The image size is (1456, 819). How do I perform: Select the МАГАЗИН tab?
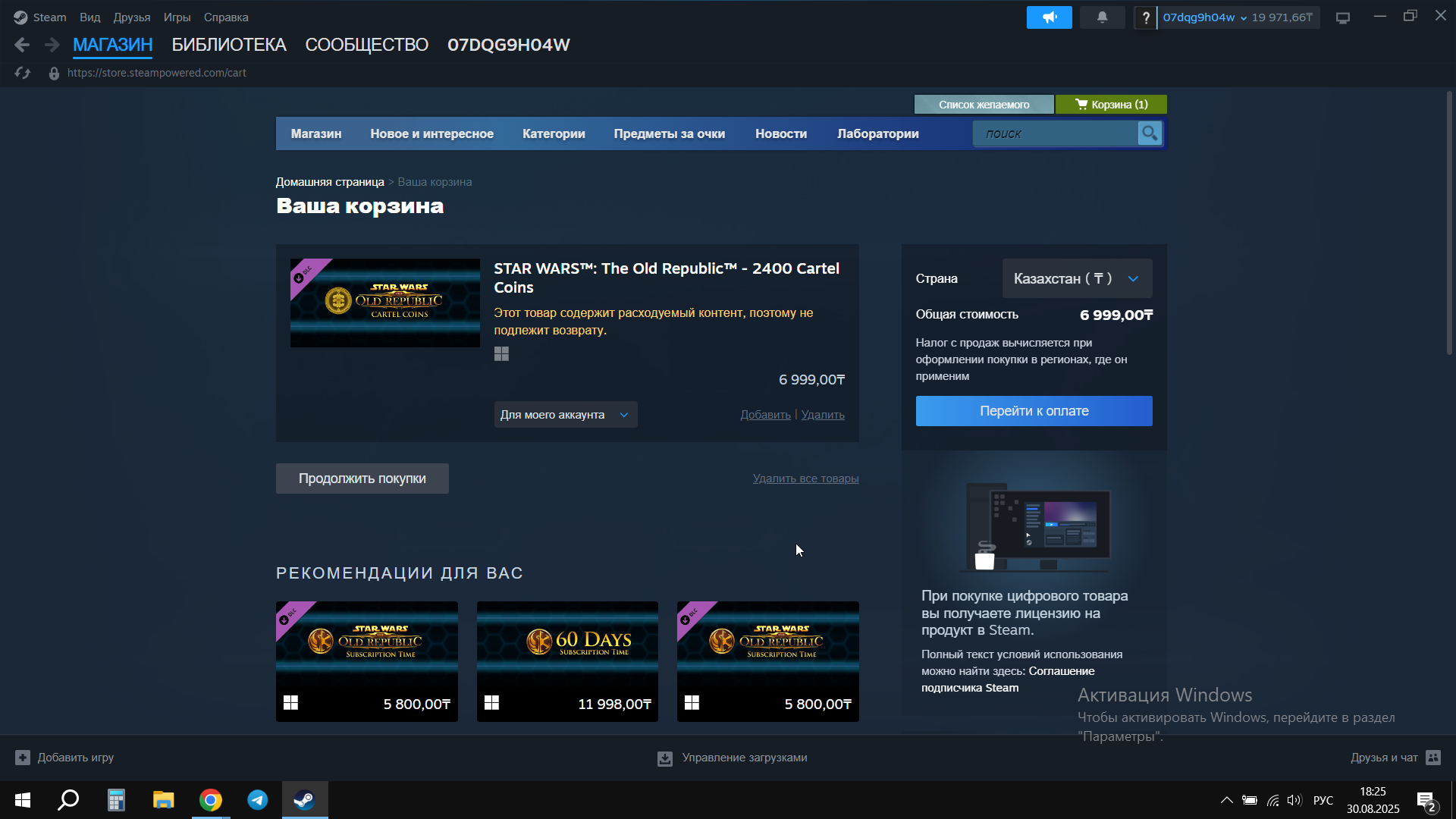(113, 45)
